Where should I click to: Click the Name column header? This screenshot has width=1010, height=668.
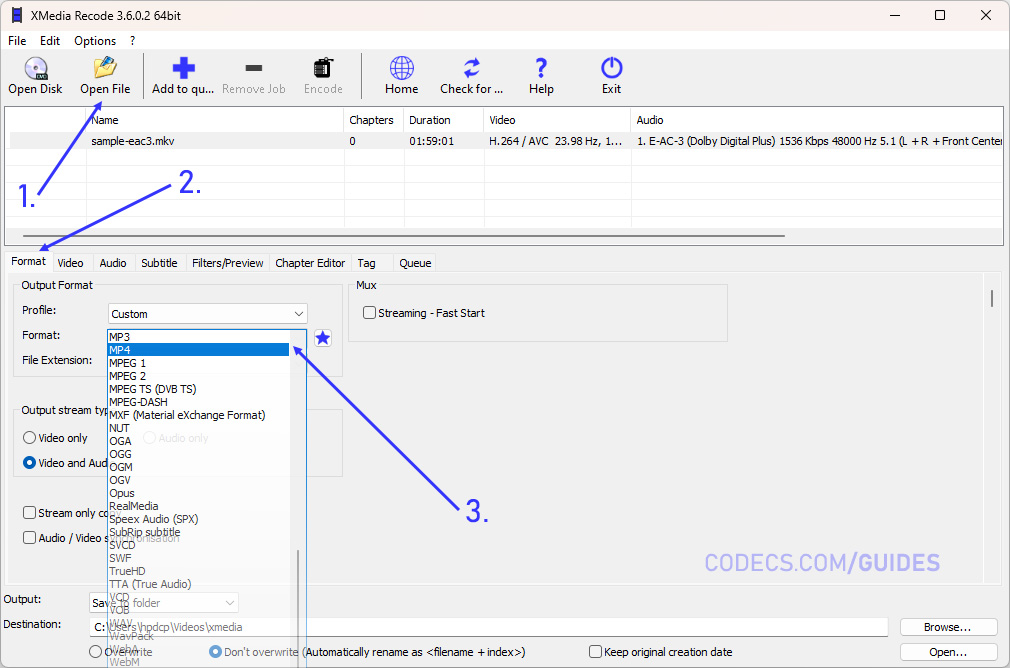(x=215, y=120)
